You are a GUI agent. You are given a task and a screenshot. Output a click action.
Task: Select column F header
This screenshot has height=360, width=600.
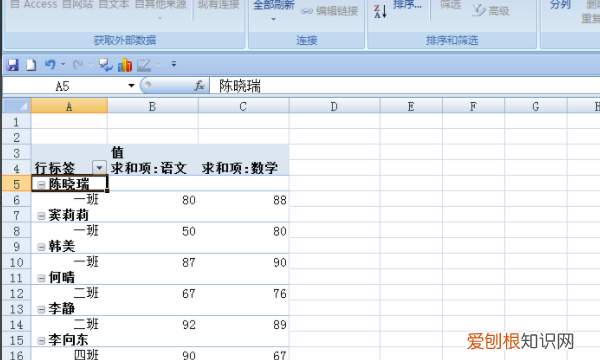click(x=473, y=106)
